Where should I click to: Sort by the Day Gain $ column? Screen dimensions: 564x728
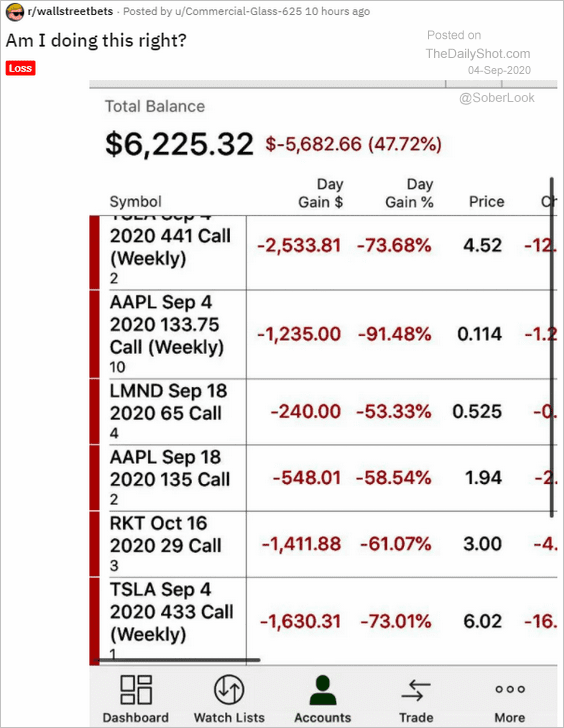[x=320, y=193]
